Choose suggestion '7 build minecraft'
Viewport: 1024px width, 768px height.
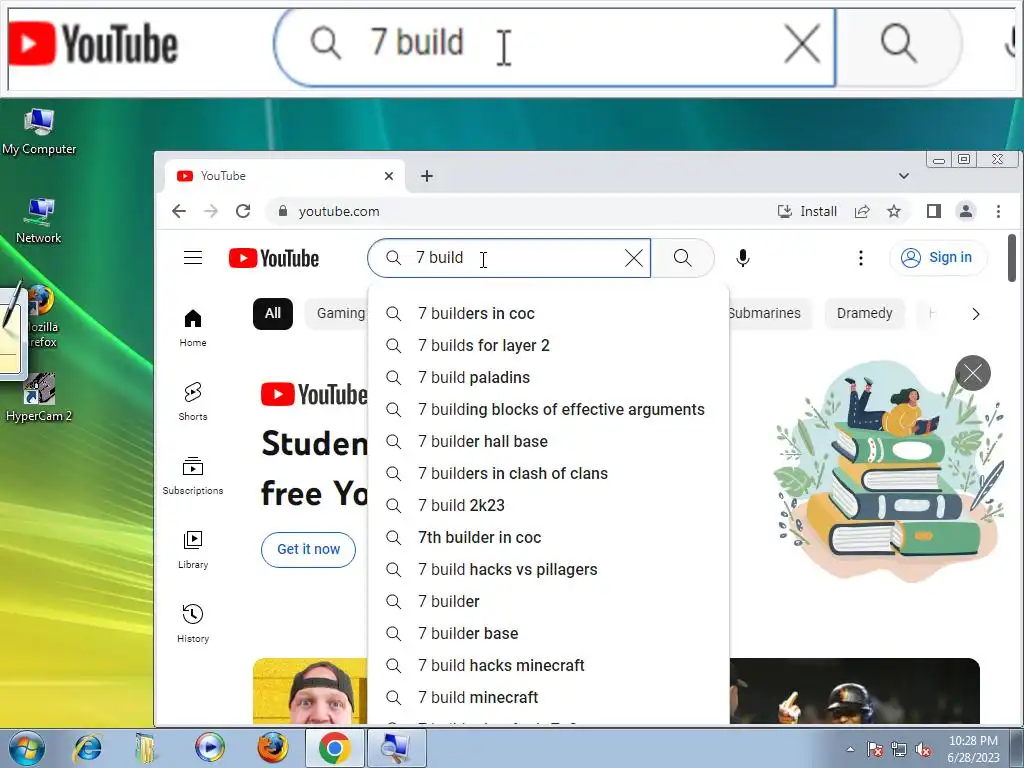pyautogui.click(x=549, y=697)
